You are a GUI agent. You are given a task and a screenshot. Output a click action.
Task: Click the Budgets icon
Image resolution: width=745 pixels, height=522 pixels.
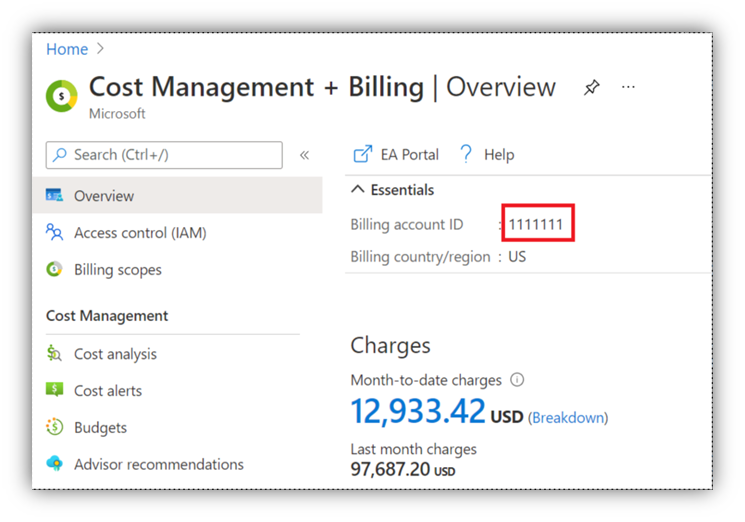click(x=55, y=428)
